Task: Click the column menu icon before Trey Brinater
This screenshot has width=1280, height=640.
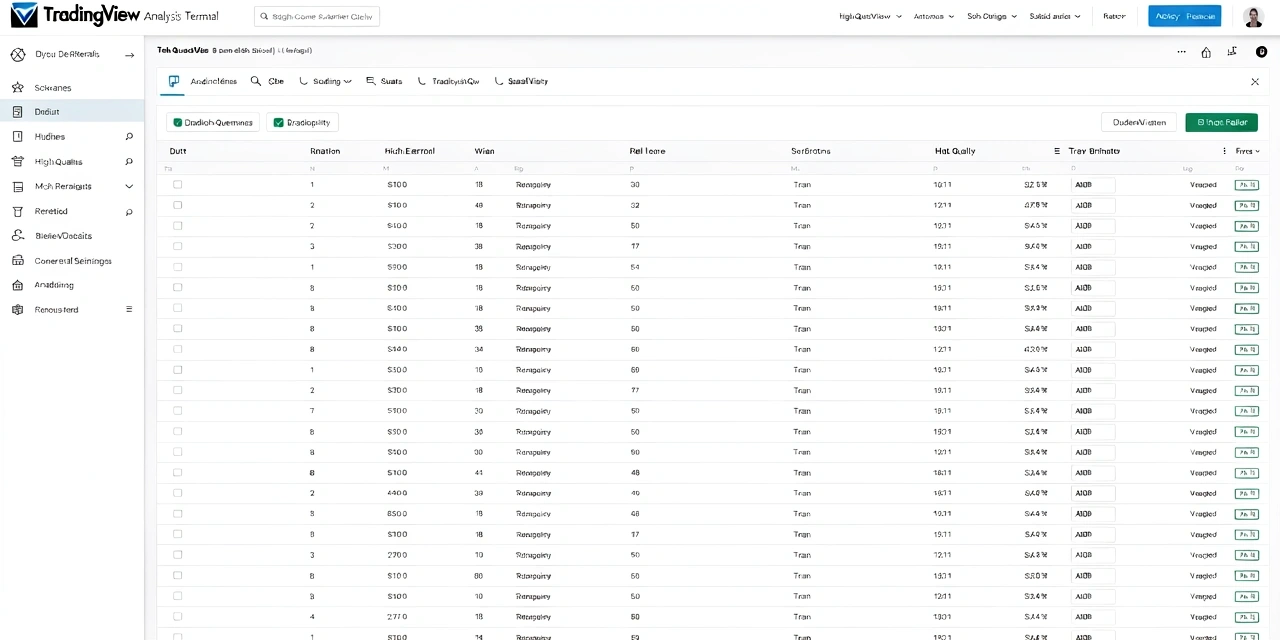Action: coord(1057,151)
